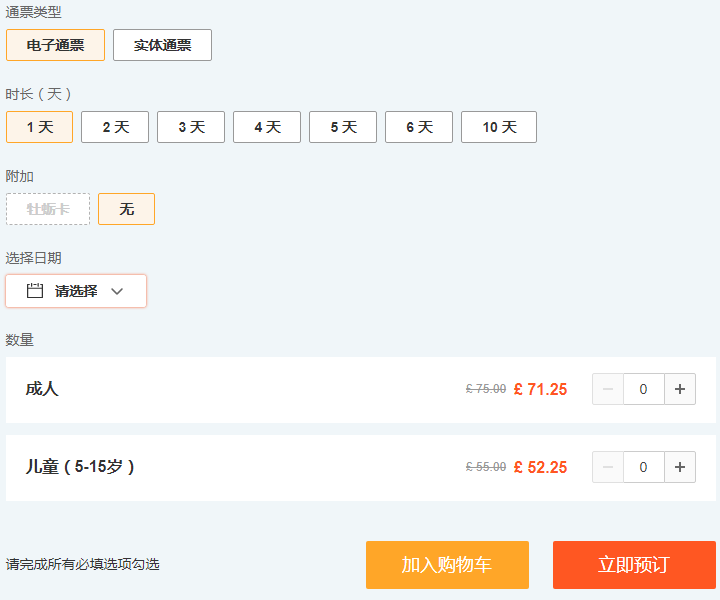The height and width of the screenshot is (600, 720).
Task: Choose the 5 天 duration
Action: pos(343,127)
